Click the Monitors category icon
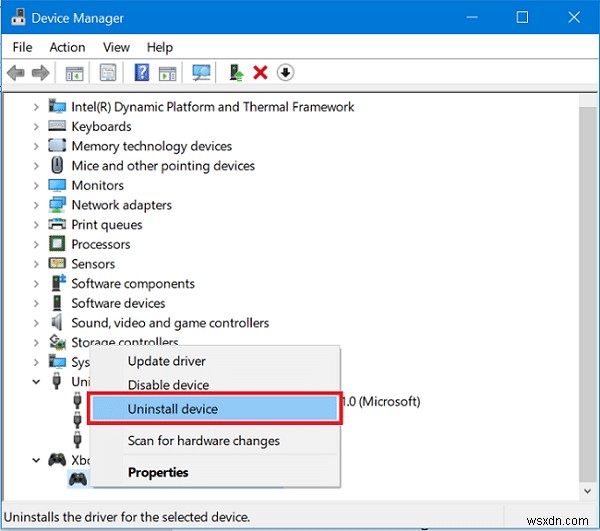The width and height of the screenshot is (600, 531). [x=57, y=185]
